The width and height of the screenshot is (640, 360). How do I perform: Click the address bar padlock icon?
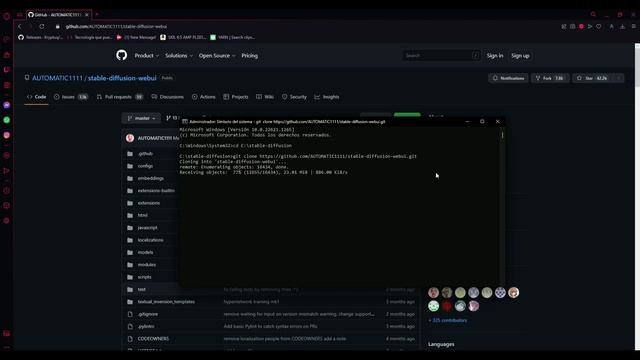pos(58,26)
